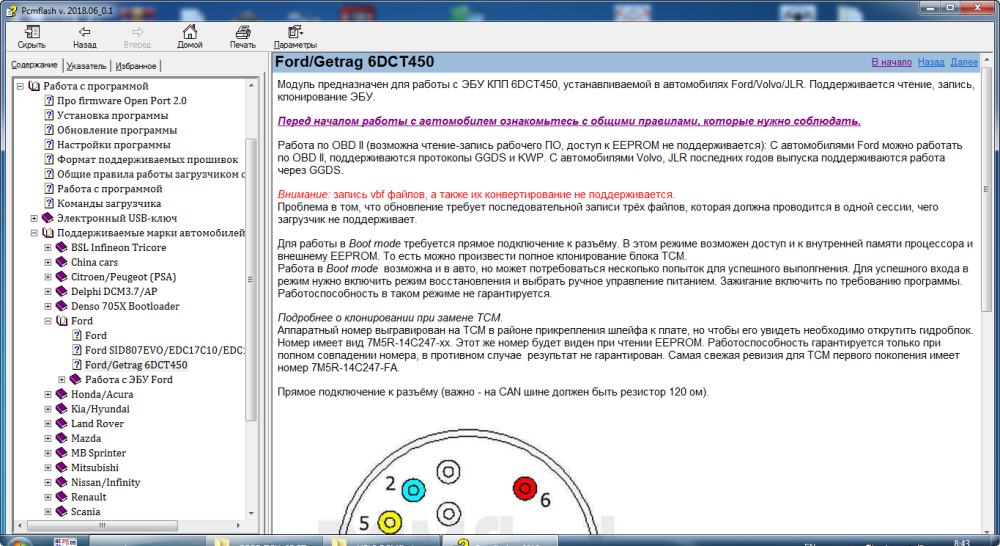Click the Pcmflash taskbar button
The height and width of the screenshot is (546, 1000).
point(499,542)
